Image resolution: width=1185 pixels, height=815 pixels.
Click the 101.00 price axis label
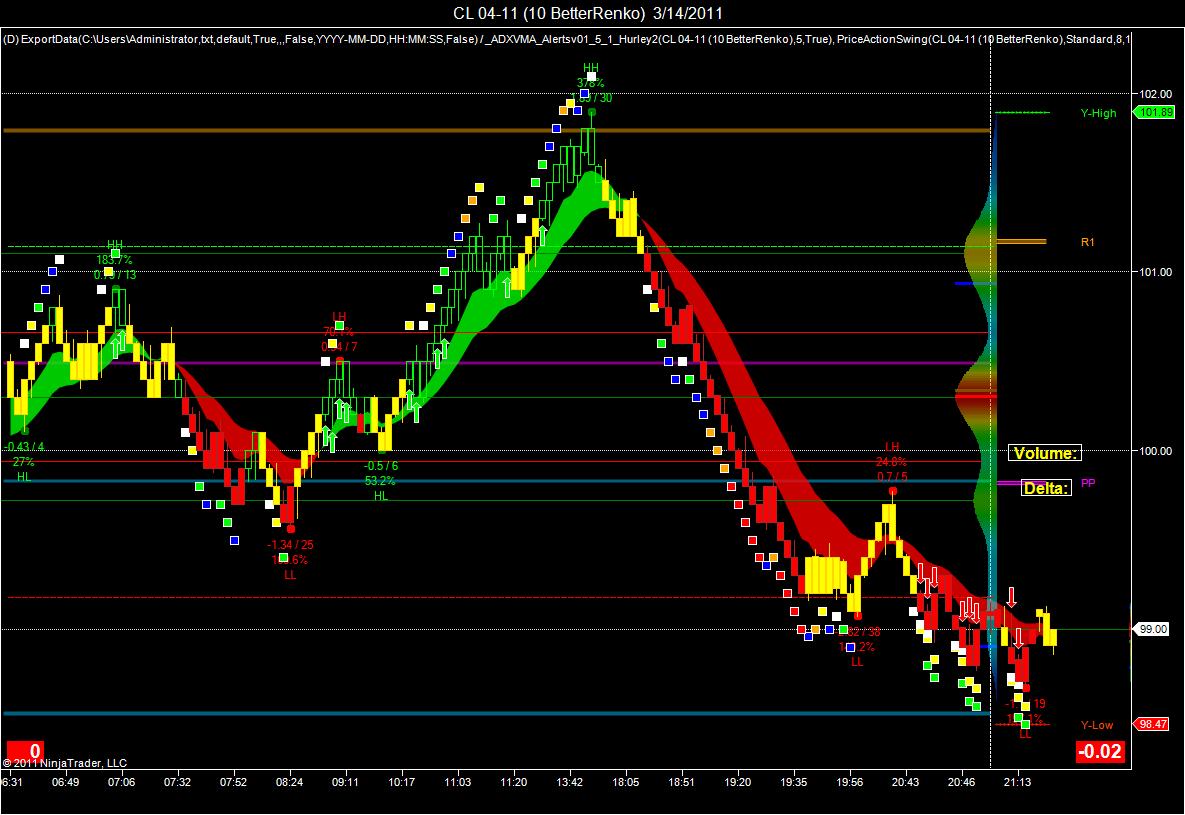click(x=1156, y=272)
